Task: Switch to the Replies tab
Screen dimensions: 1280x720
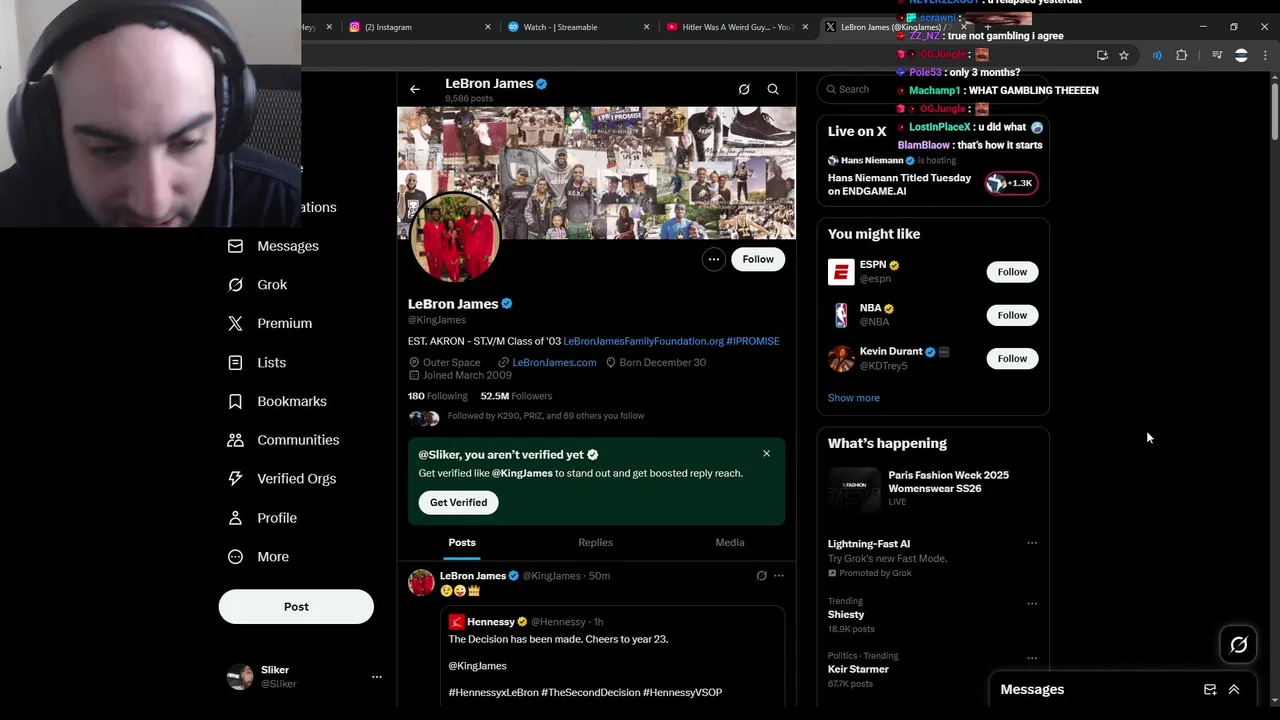Action: (x=595, y=543)
